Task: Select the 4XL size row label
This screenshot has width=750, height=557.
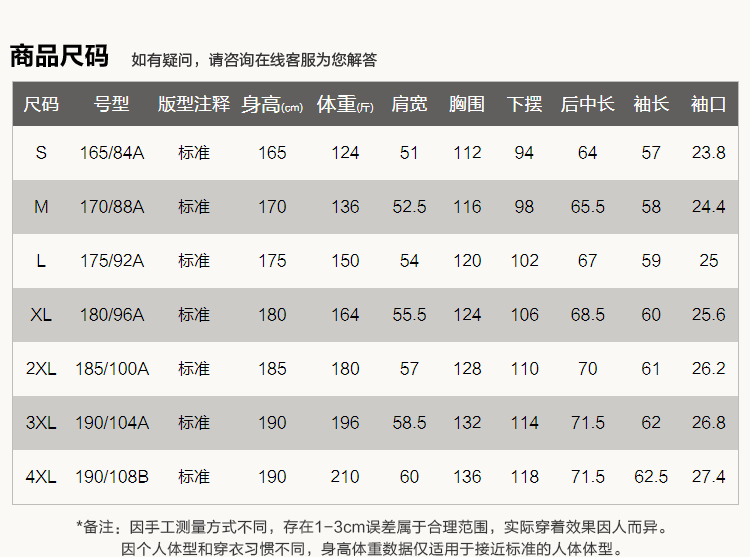Action: point(41,477)
